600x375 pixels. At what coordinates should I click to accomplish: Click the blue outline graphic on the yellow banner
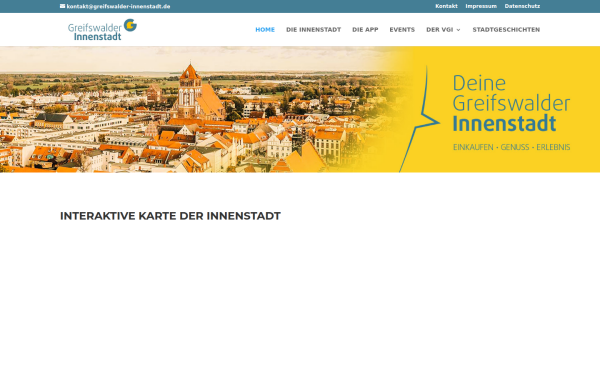pos(420,119)
